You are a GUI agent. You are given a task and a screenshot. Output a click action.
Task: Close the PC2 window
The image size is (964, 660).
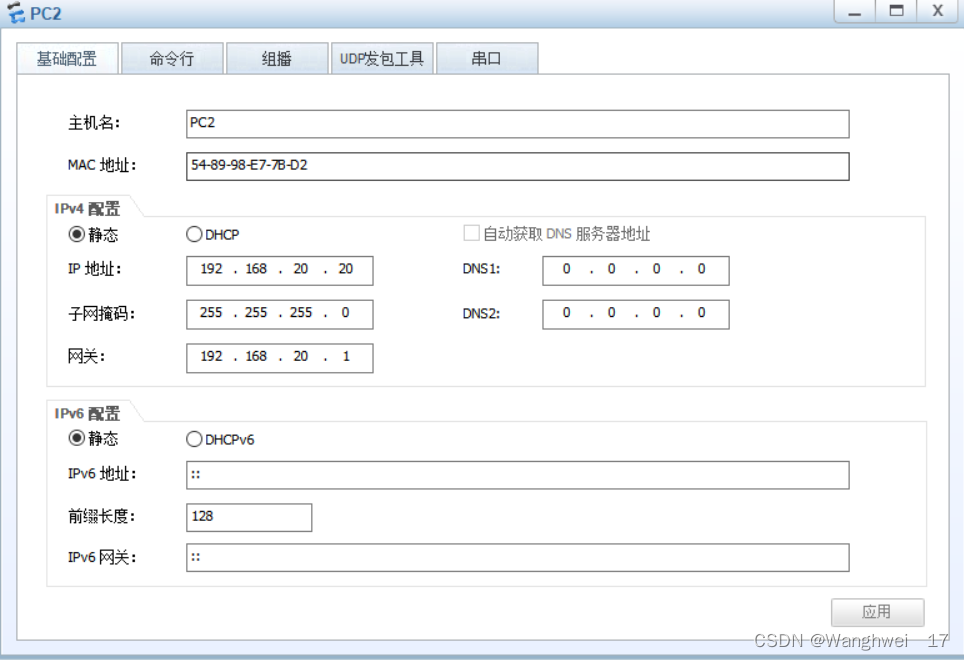(938, 12)
